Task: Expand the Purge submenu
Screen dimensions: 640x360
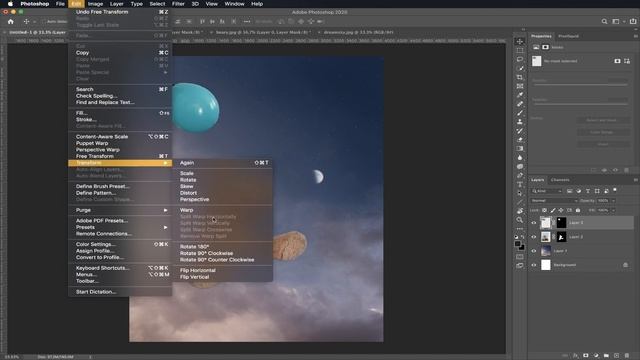Action: (120, 210)
